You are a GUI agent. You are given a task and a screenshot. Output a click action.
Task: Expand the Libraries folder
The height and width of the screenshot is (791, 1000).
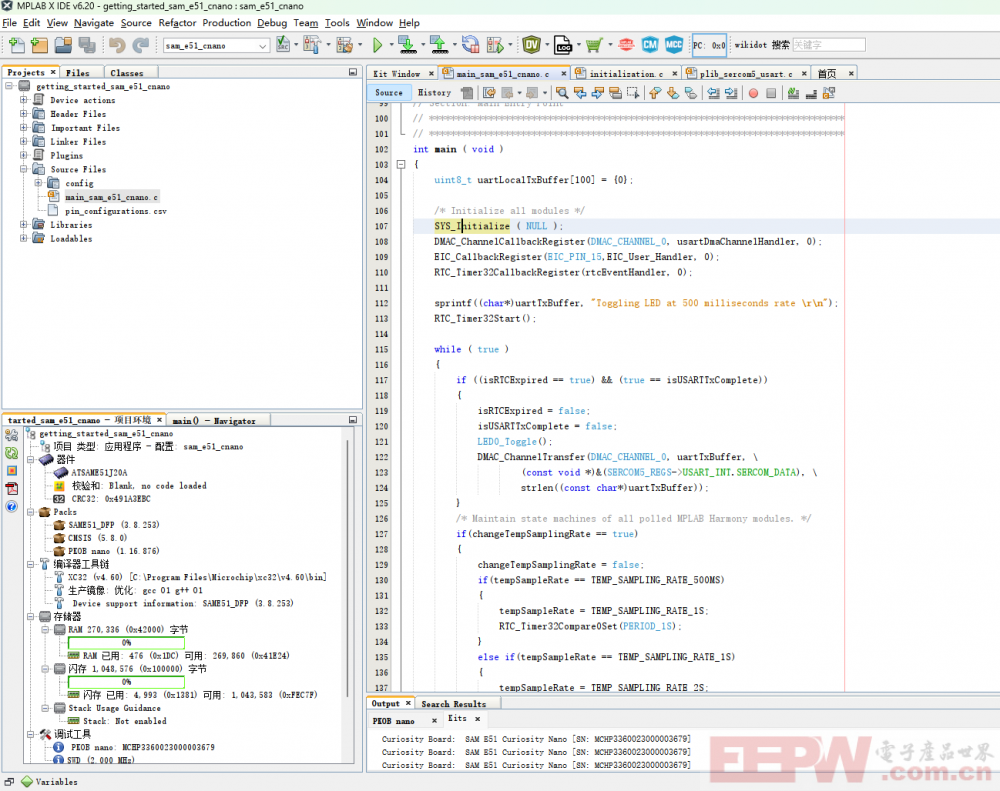(24, 225)
